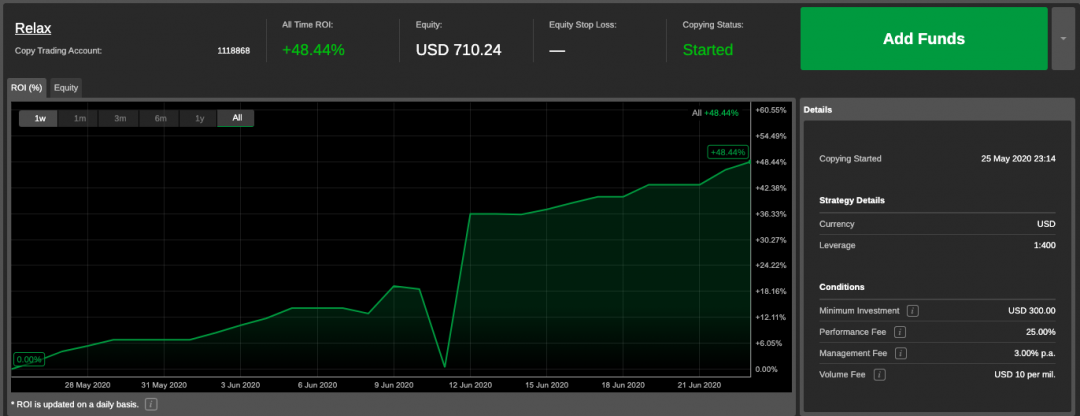Set chart range to 3m

tap(119, 118)
